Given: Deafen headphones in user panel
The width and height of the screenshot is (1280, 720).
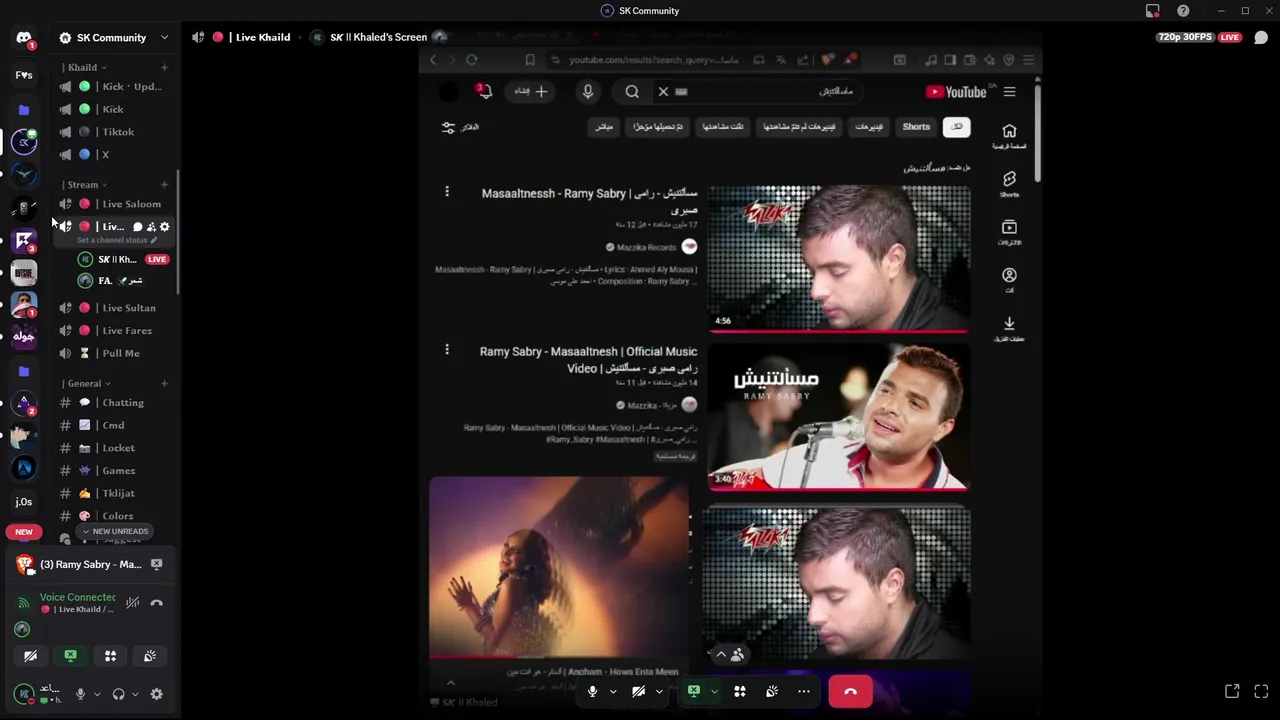Looking at the screenshot, I should (x=118, y=694).
